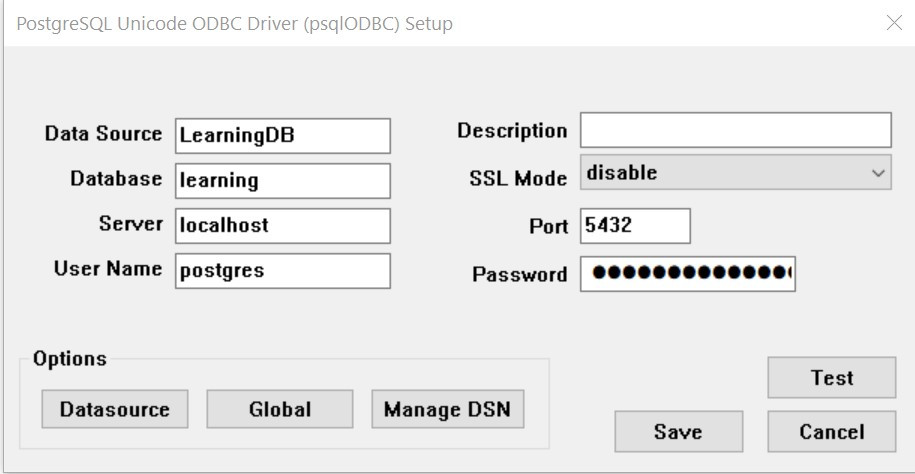This screenshot has height=474, width=915.
Task: Select the Server field showing localhost
Action: [282, 226]
